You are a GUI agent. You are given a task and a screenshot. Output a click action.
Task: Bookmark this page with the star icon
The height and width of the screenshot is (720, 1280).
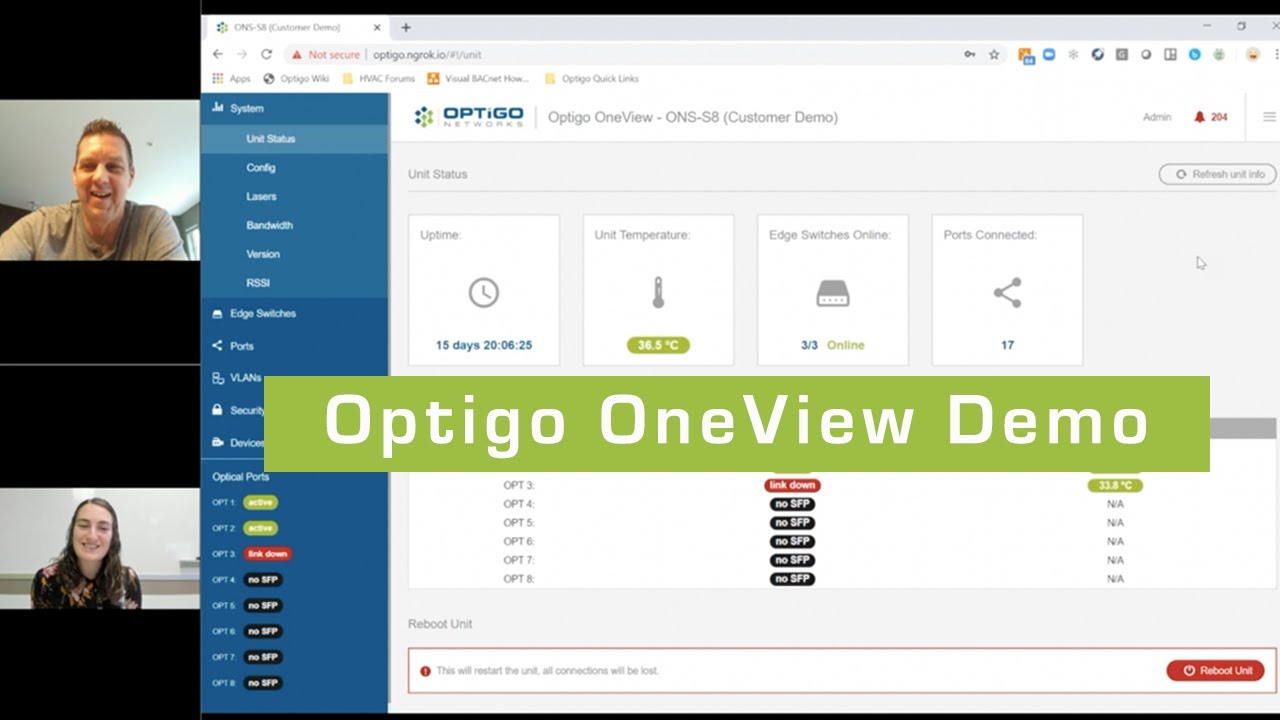994,55
